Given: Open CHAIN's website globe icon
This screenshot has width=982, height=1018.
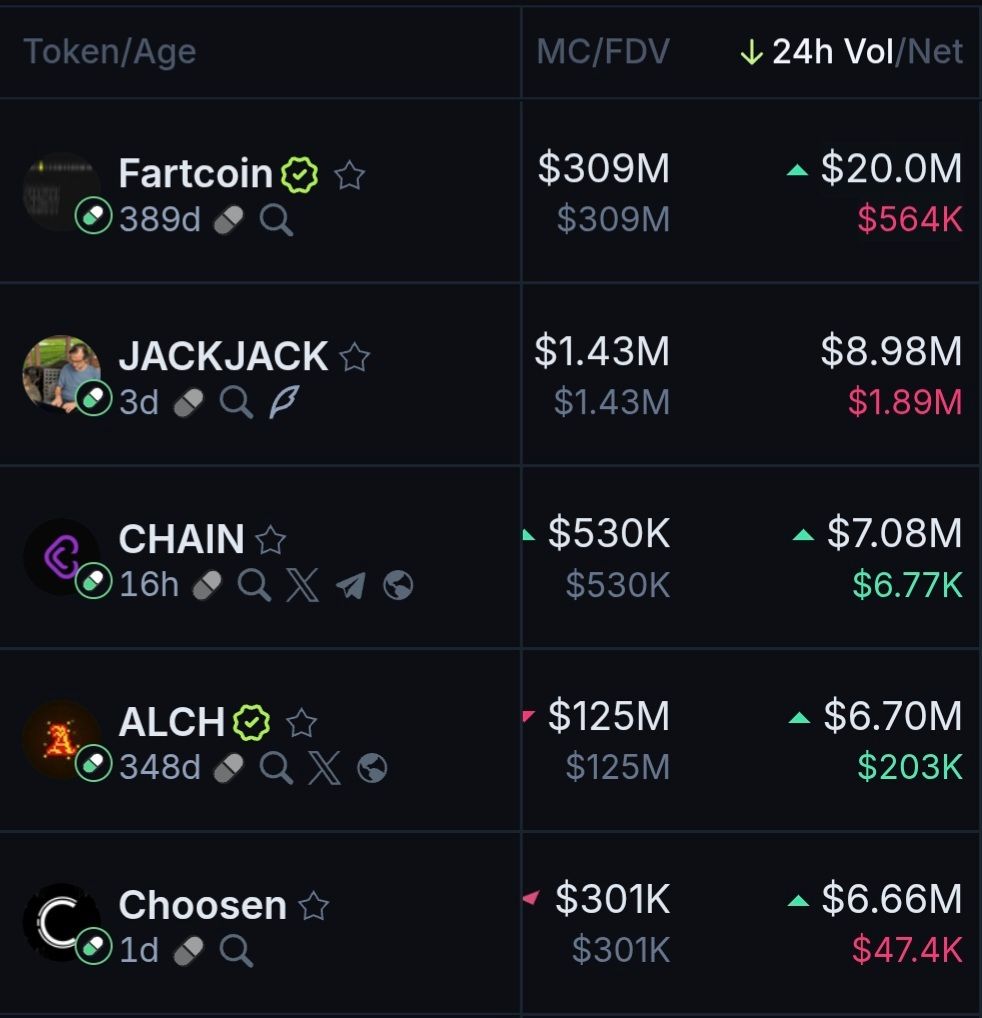Looking at the screenshot, I should (x=398, y=585).
